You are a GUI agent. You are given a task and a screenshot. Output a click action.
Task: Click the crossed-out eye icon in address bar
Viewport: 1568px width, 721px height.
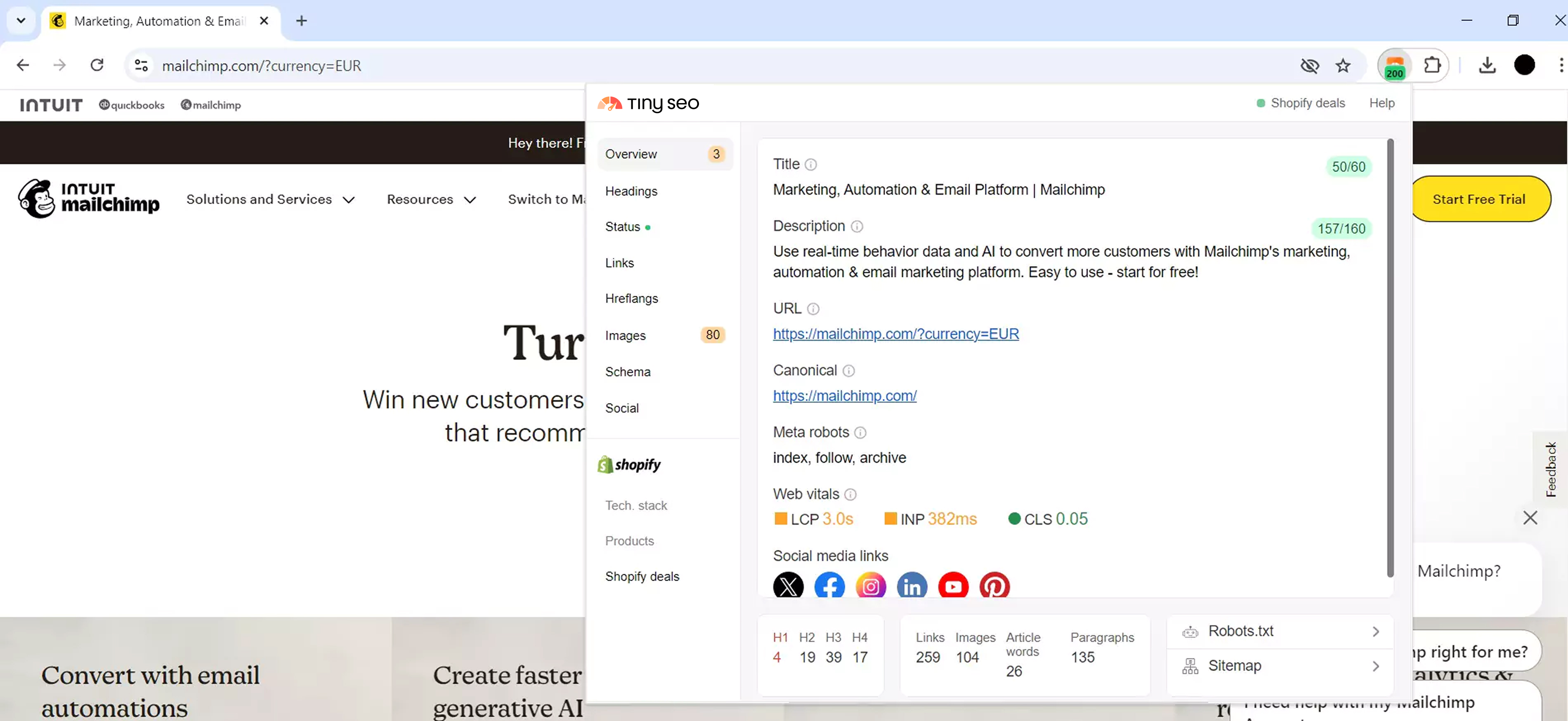1309,66
